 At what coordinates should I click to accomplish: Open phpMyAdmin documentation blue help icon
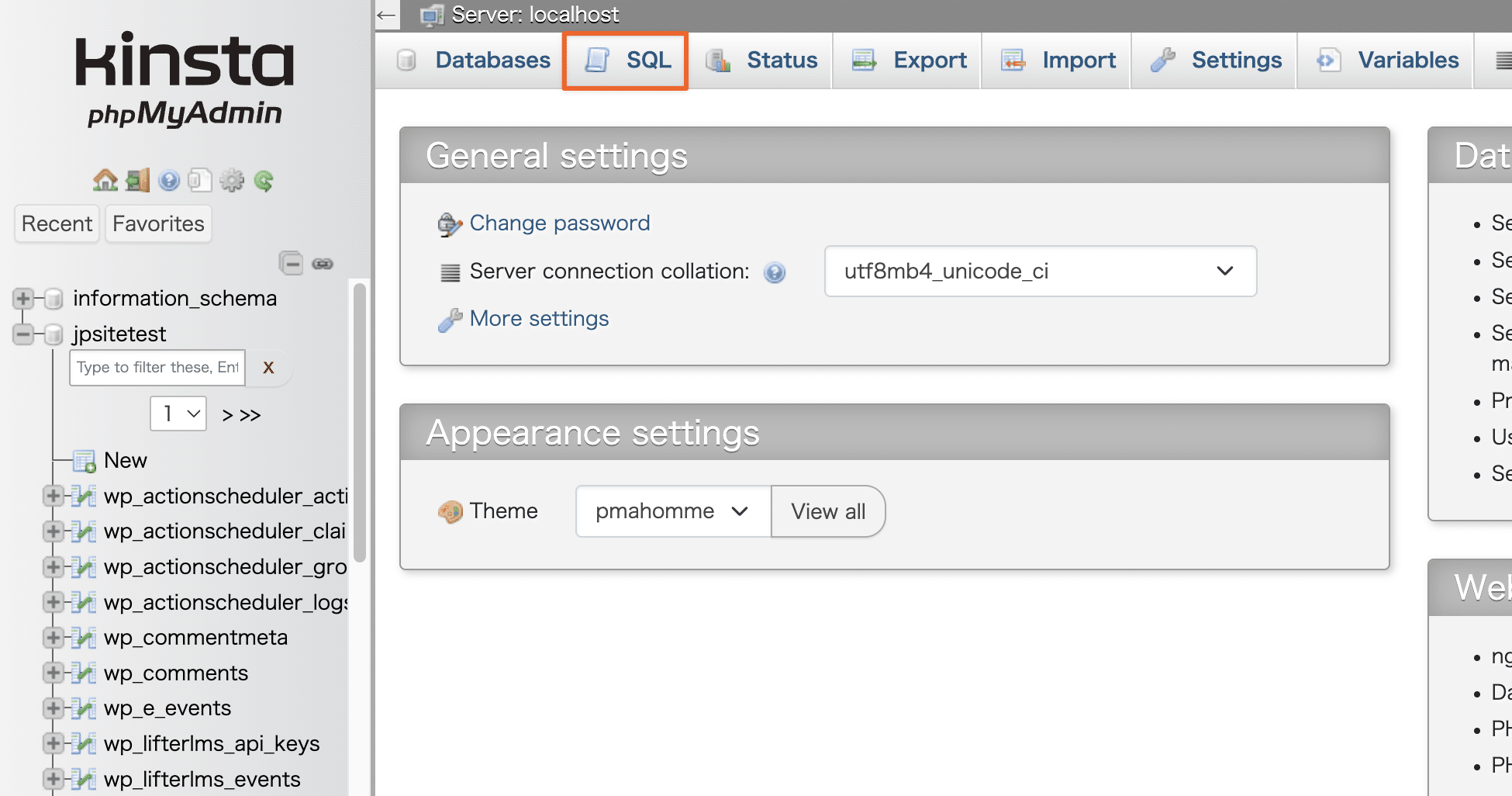[x=169, y=181]
